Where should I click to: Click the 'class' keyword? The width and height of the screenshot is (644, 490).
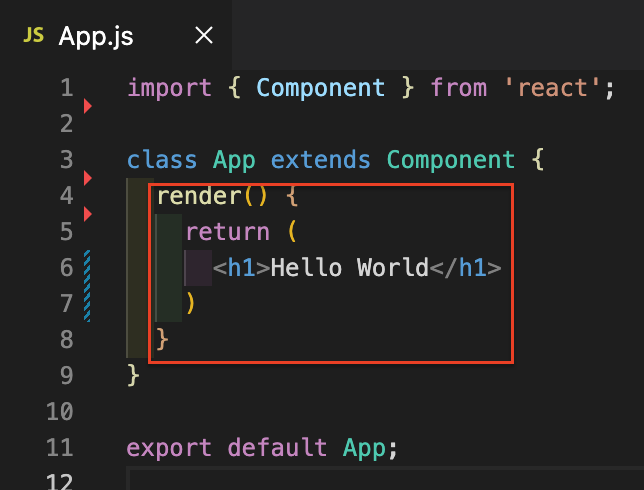click(162, 160)
